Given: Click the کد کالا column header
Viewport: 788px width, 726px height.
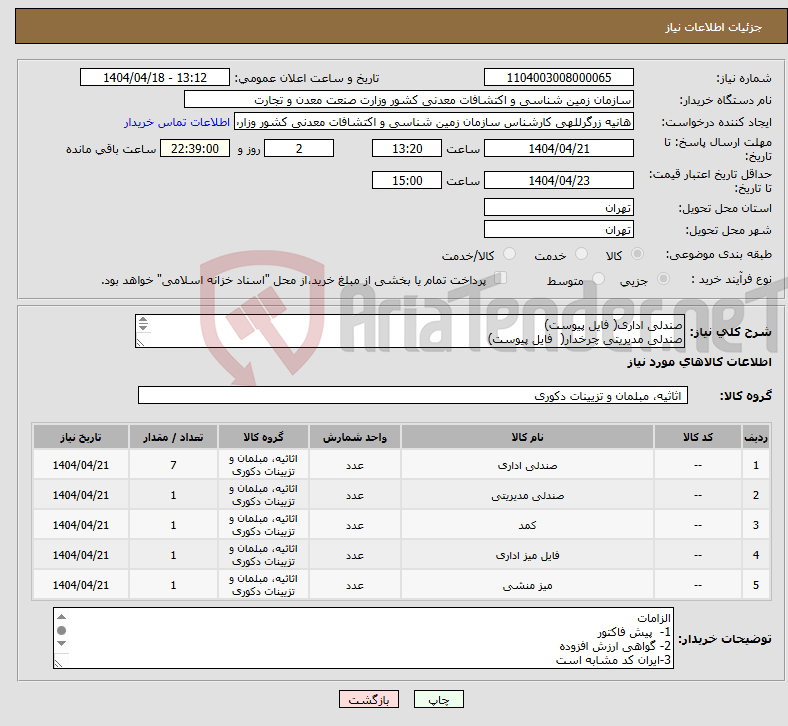Looking at the screenshot, I should click(x=698, y=437).
